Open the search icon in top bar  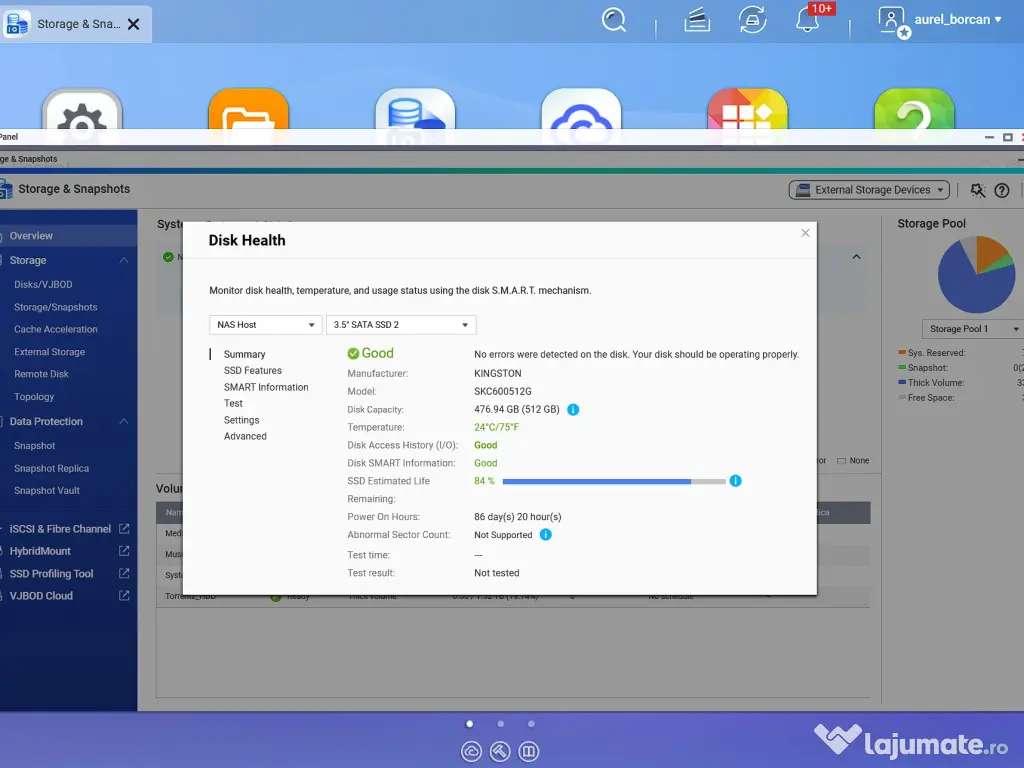click(x=614, y=20)
